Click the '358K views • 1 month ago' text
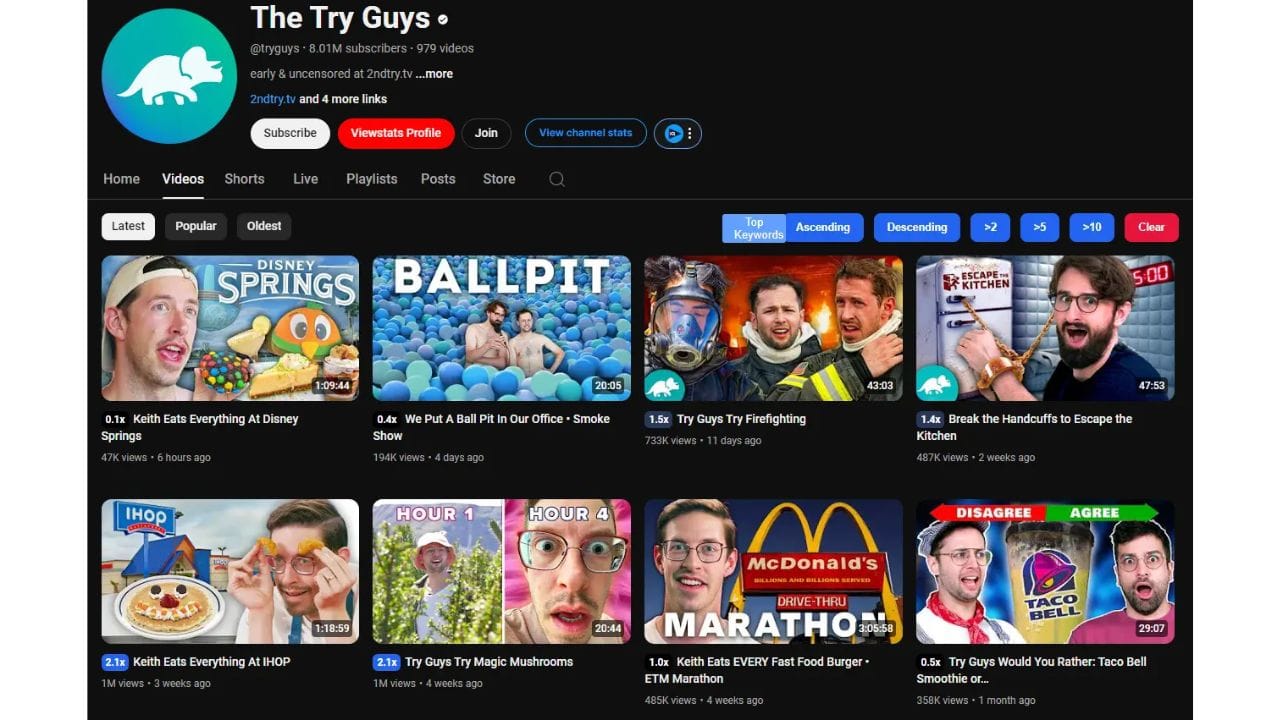The height and width of the screenshot is (720, 1280). point(976,700)
